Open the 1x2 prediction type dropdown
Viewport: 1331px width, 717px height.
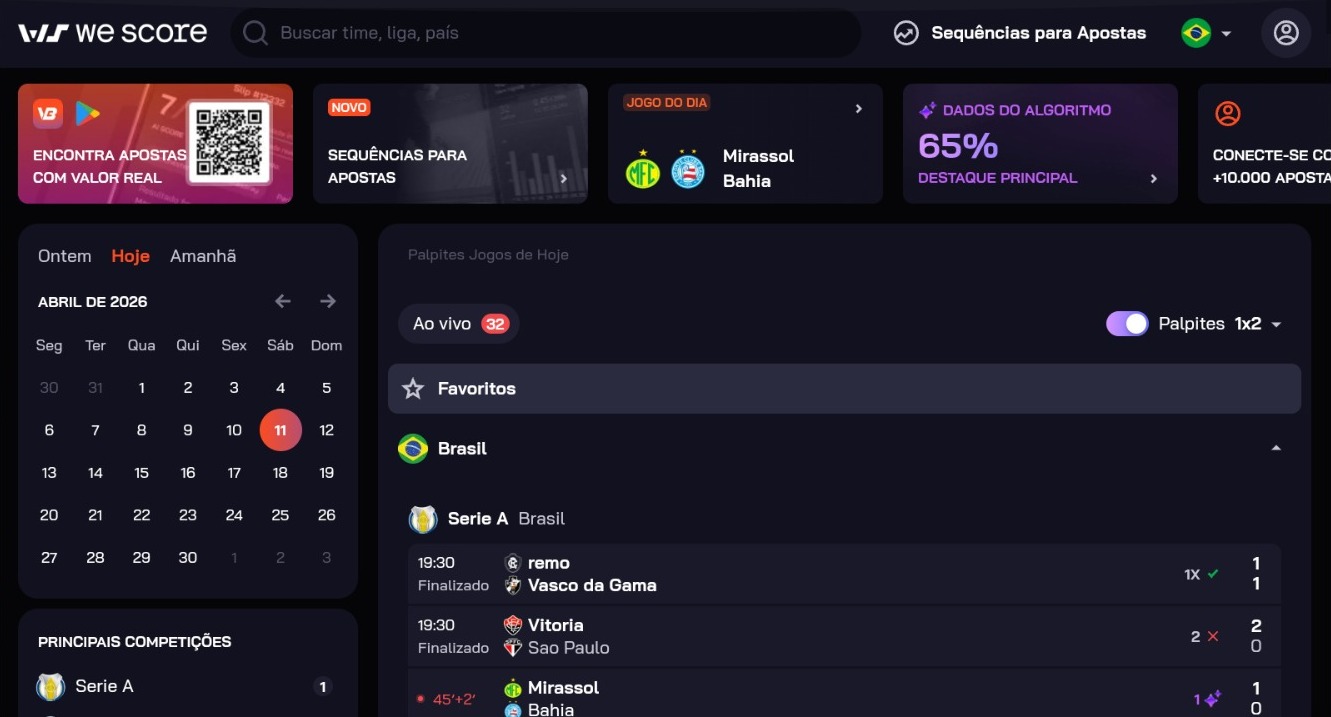[1258, 324]
